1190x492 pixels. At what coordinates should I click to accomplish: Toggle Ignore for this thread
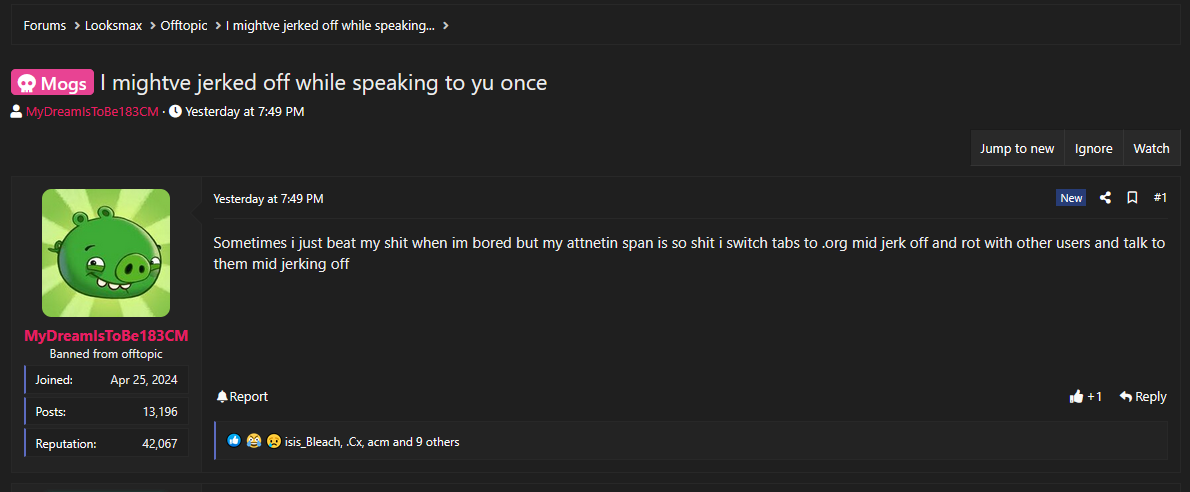pyautogui.click(x=1093, y=148)
